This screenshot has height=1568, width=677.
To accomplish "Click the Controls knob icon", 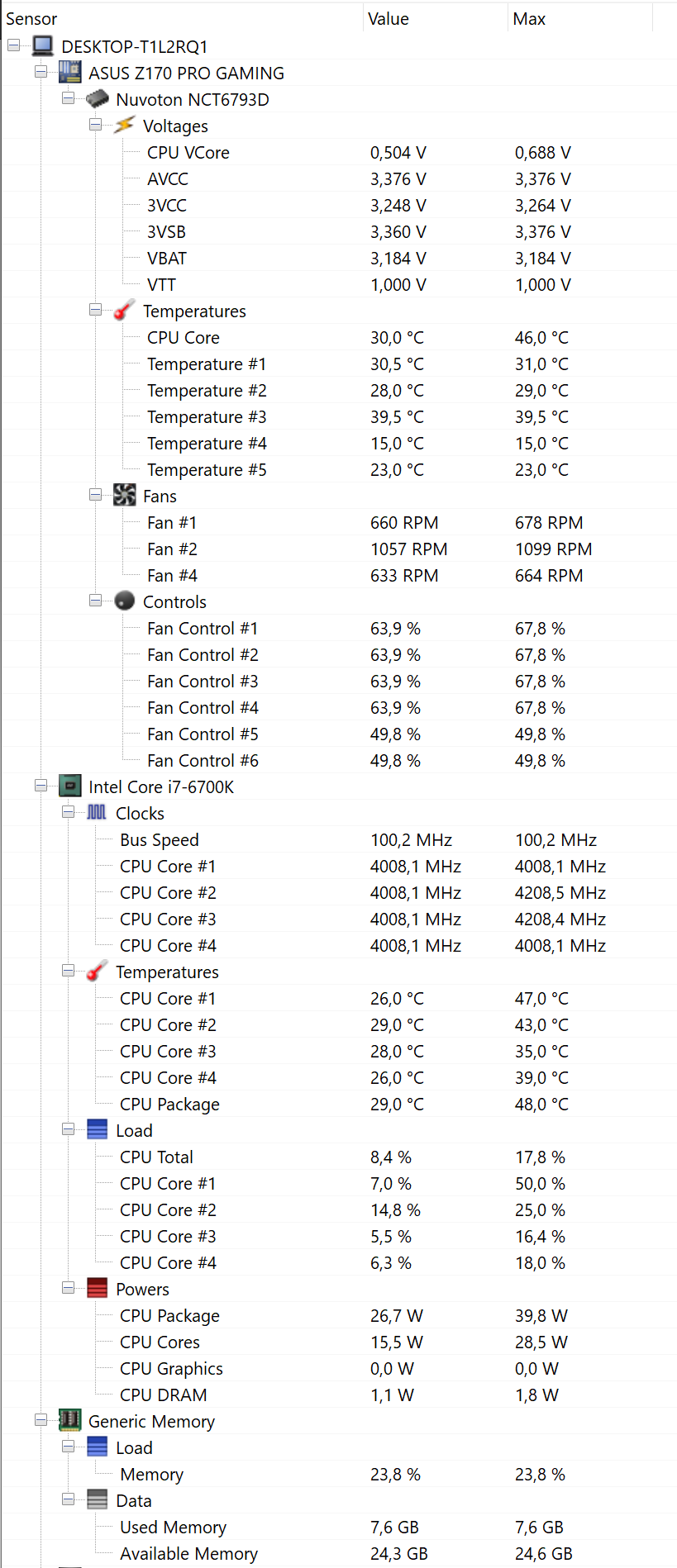I will click(x=124, y=601).
